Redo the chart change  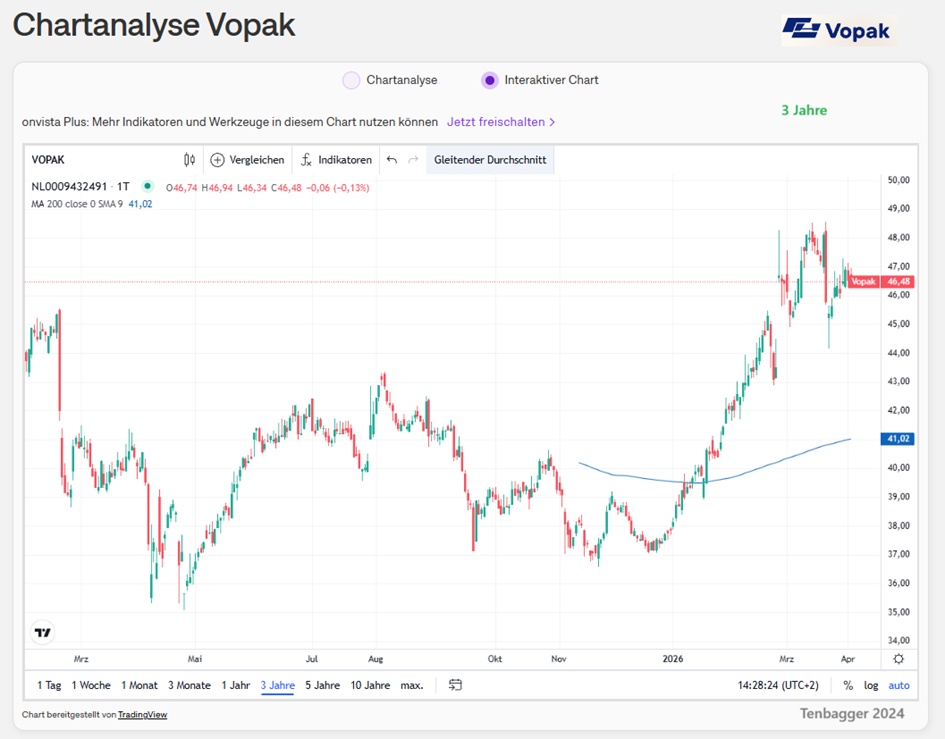point(413,160)
